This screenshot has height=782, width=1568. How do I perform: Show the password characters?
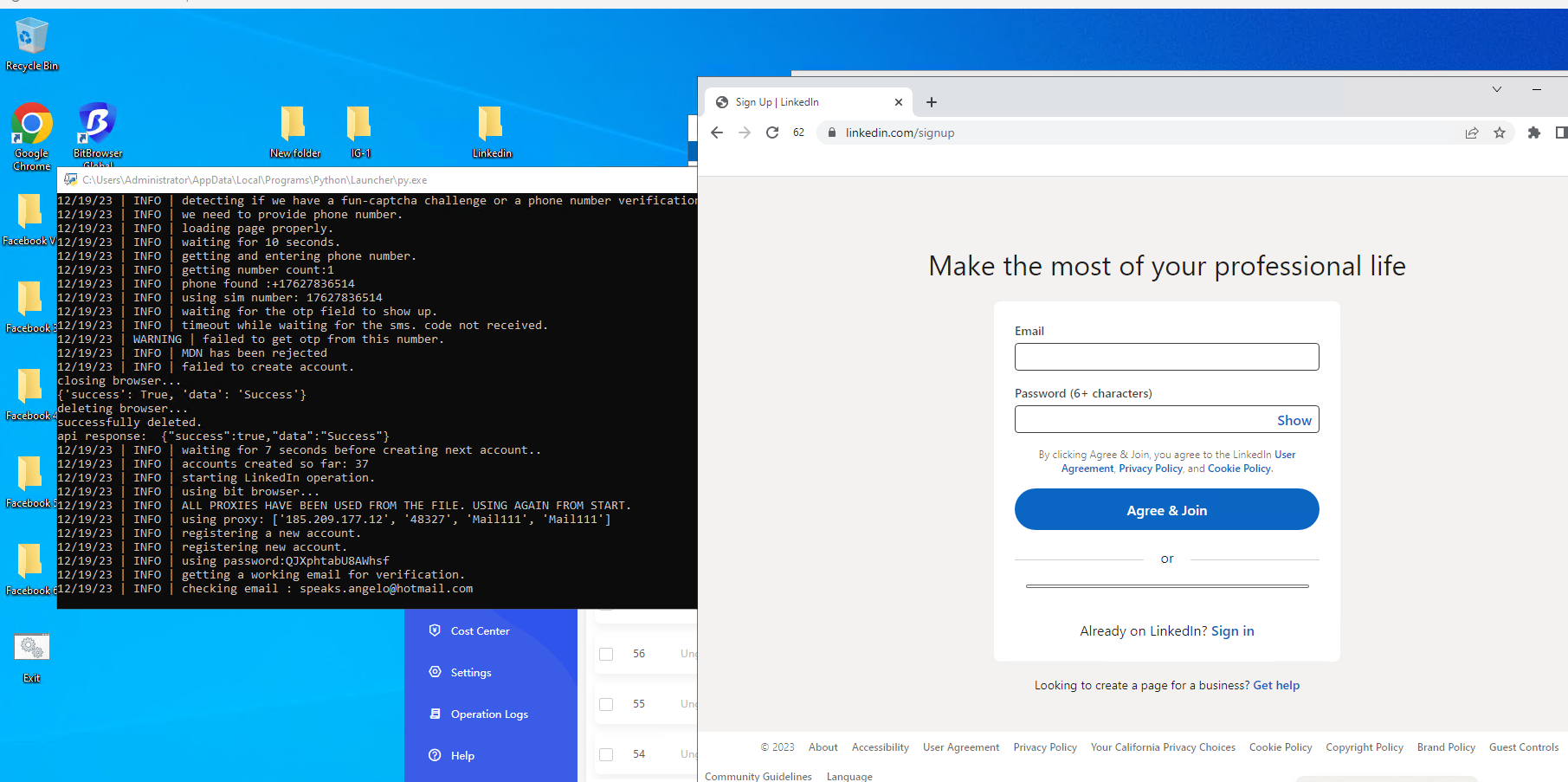coord(1294,420)
